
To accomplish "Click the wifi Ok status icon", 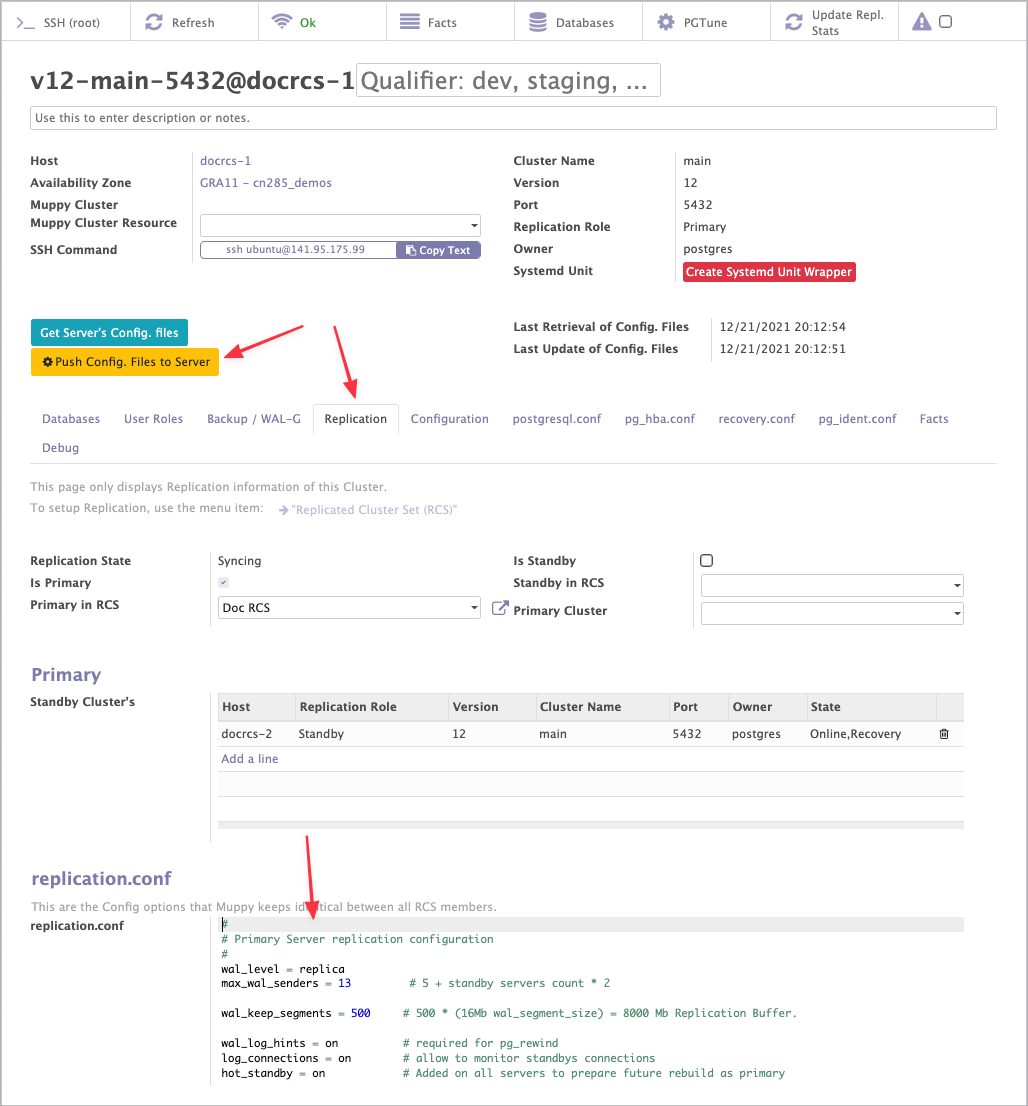I will pos(282,22).
